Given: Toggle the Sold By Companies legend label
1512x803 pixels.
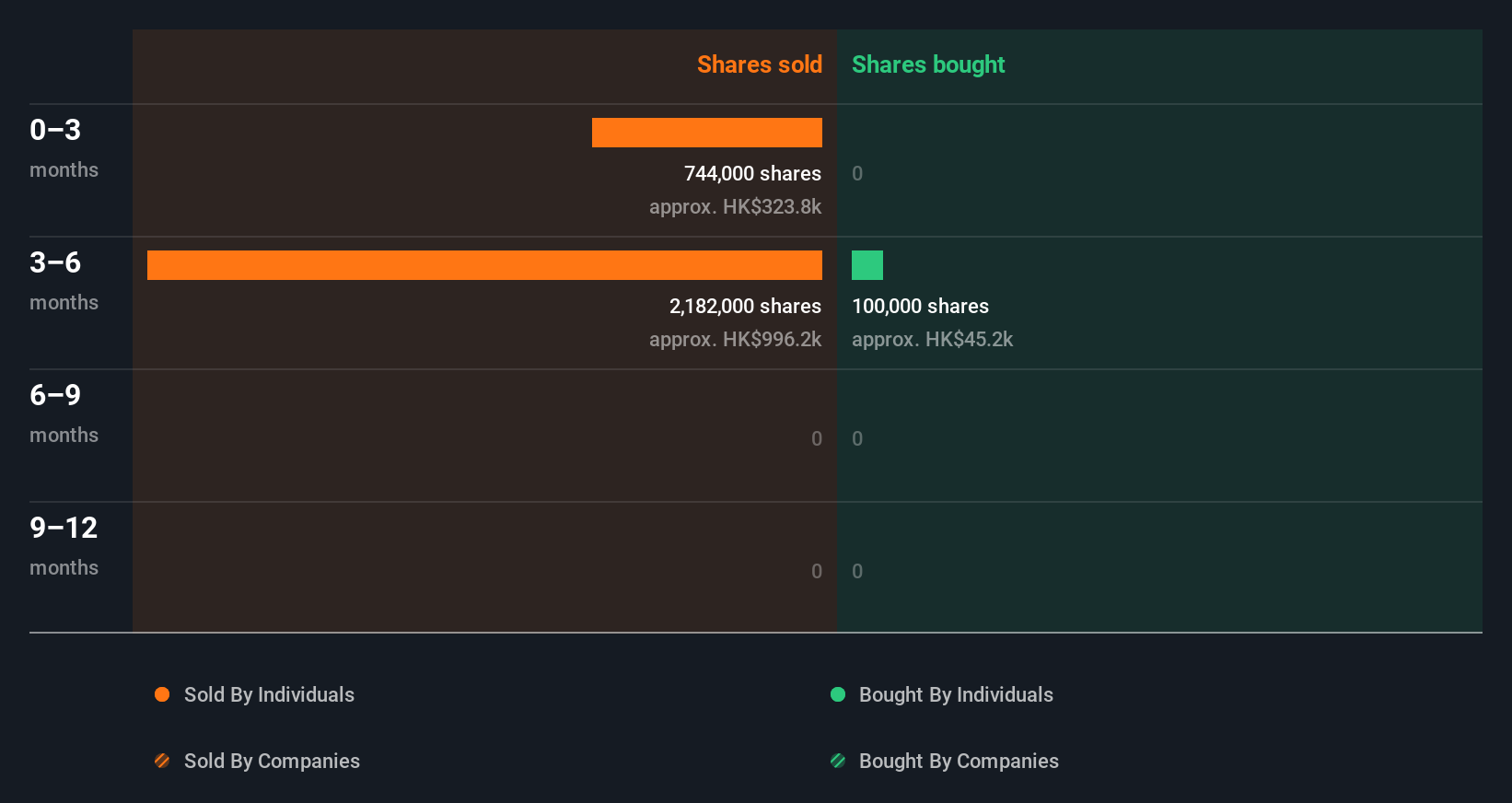Looking at the screenshot, I should click(272, 761).
